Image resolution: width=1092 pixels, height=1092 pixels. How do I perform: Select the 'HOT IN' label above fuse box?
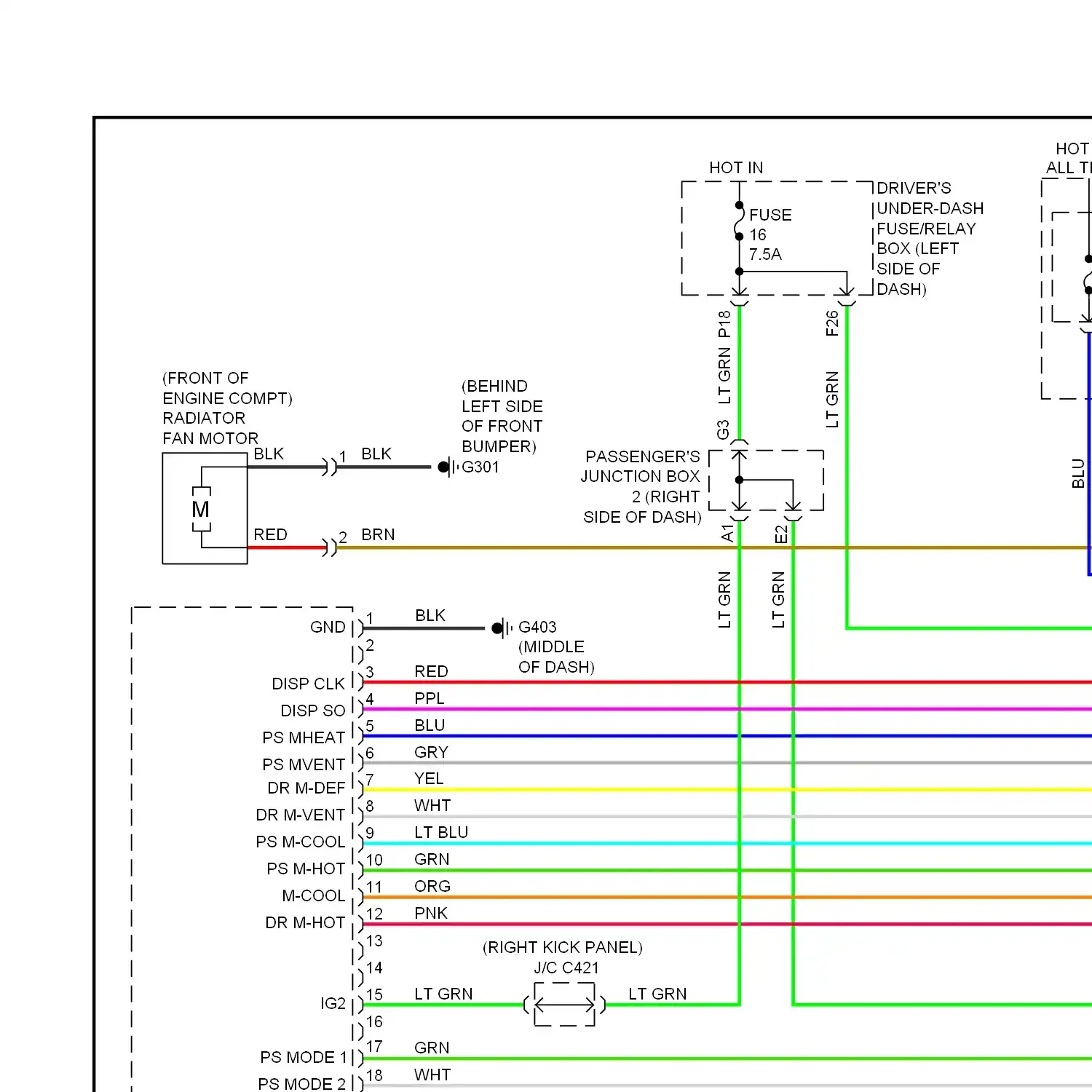[x=736, y=168]
